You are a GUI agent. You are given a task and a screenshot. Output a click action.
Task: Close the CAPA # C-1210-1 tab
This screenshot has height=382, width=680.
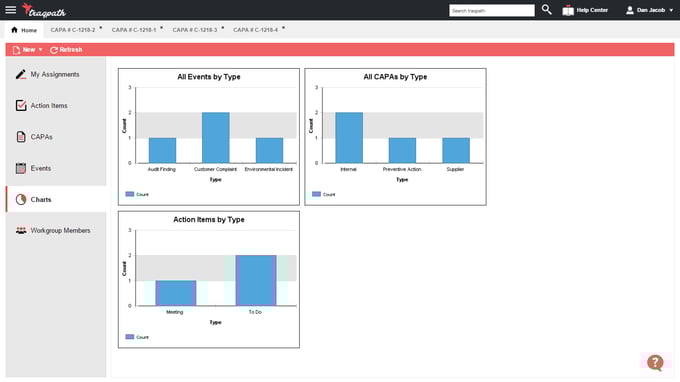[x=162, y=28]
